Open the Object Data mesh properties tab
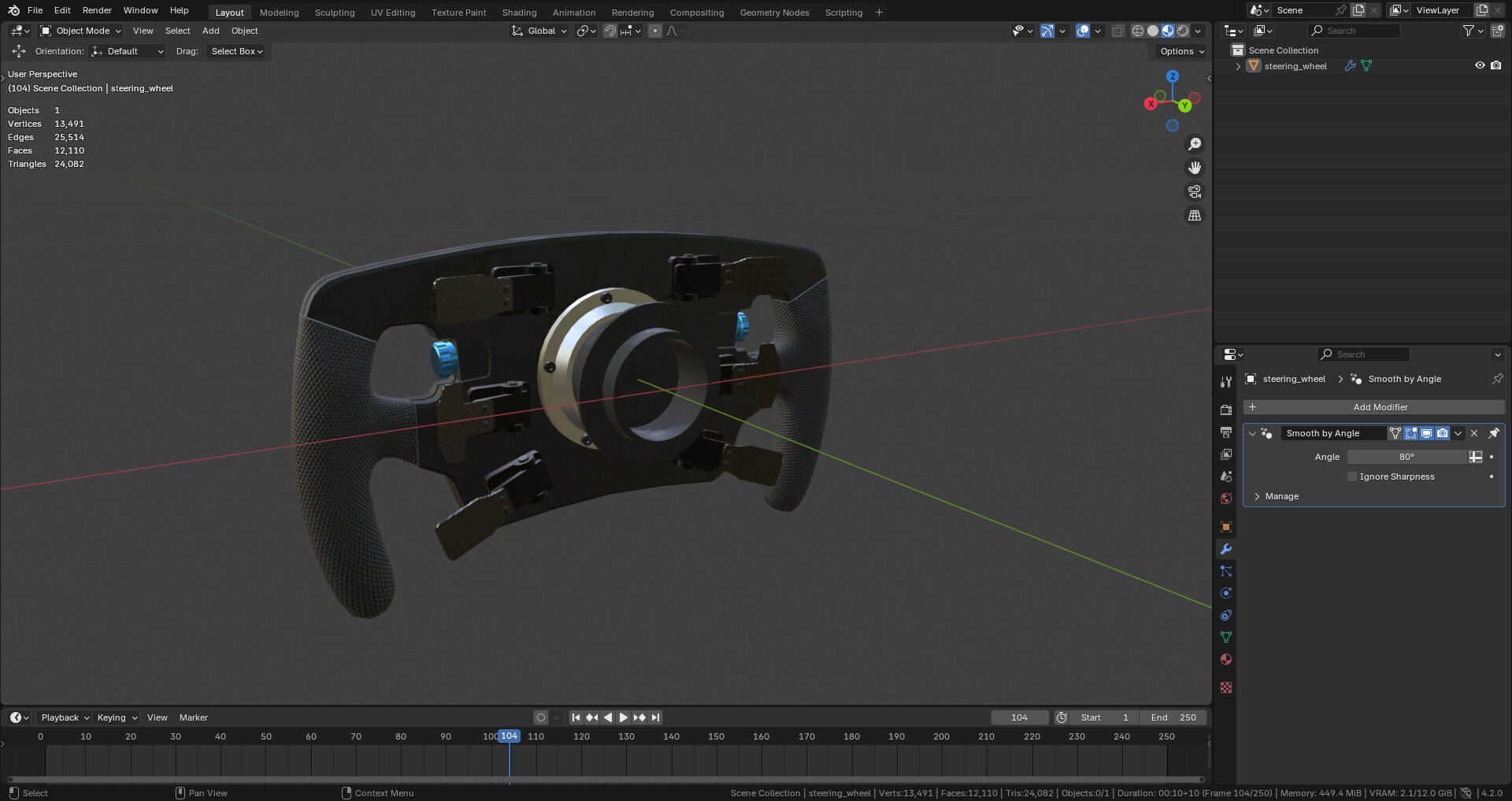The width and height of the screenshot is (1512, 801). click(1225, 637)
